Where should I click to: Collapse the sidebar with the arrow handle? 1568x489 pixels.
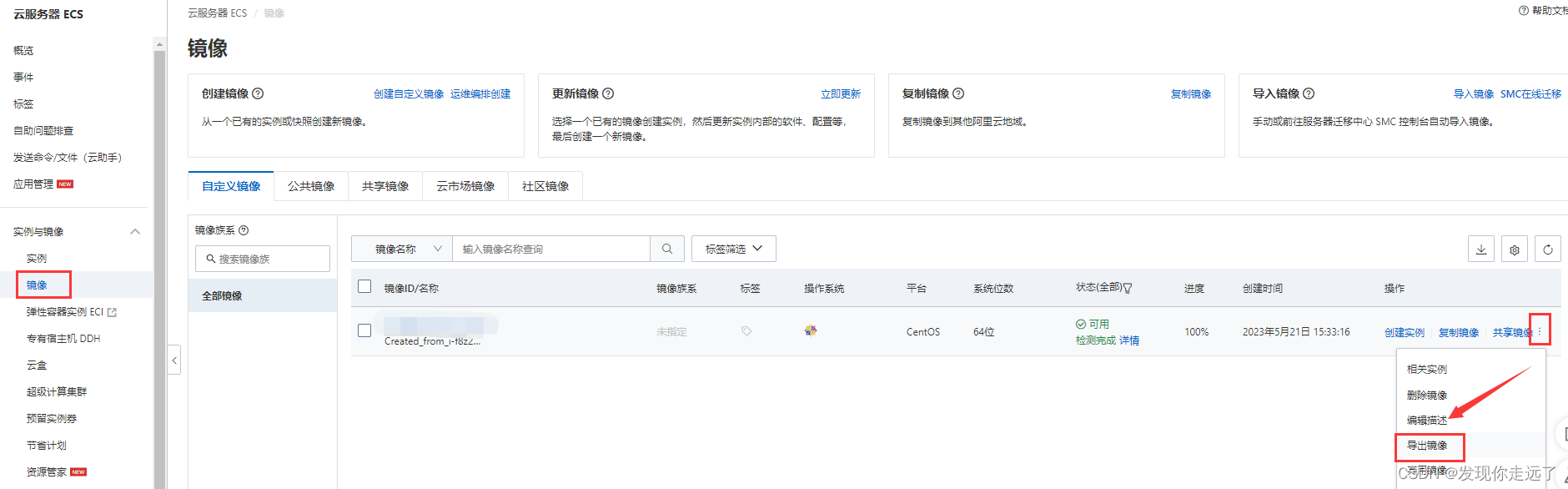174,360
